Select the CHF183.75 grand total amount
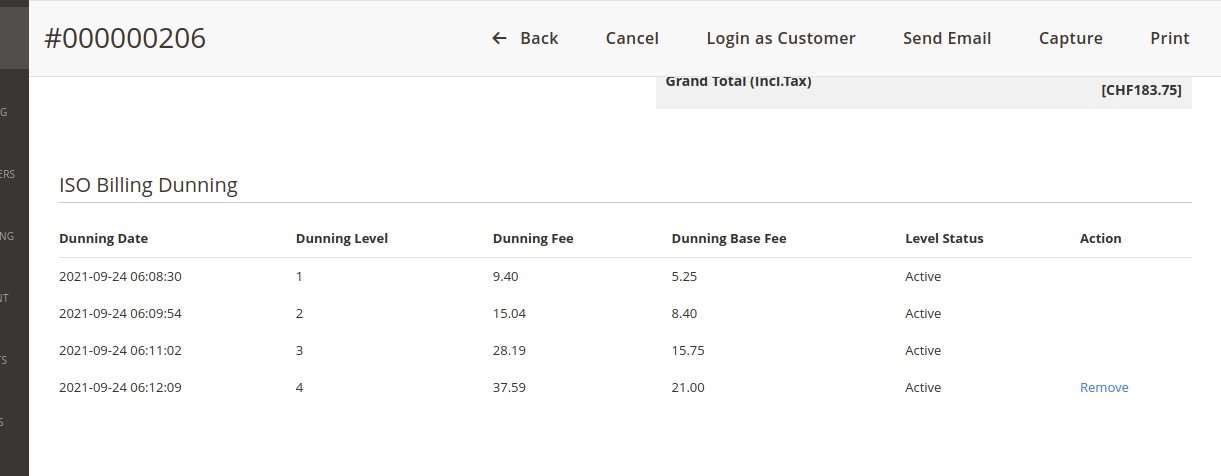This screenshot has width=1221, height=476. click(x=1141, y=90)
